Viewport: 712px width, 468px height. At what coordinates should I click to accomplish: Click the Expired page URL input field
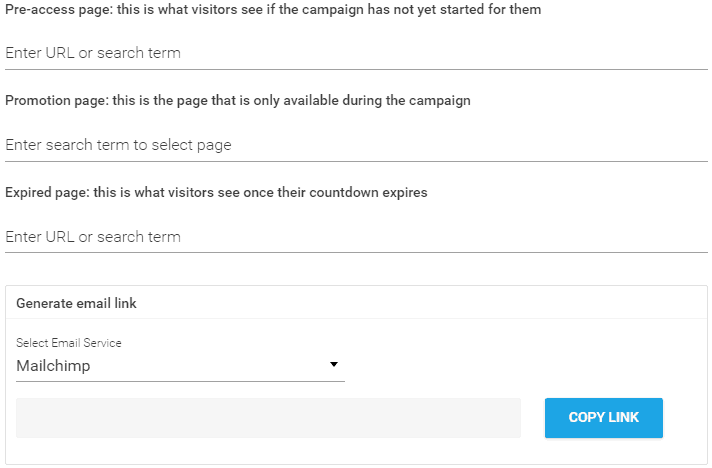(x=355, y=237)
